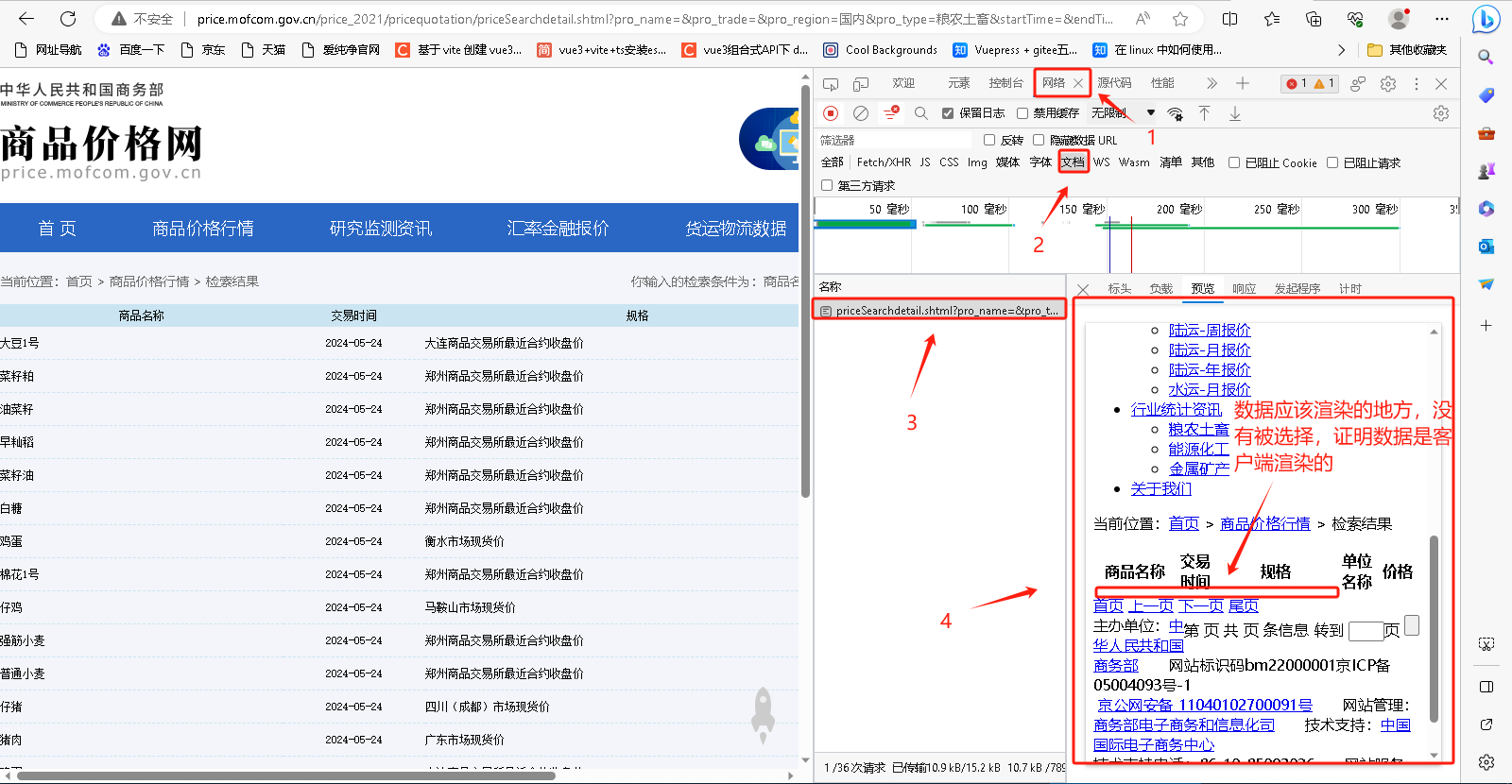
Task: Select the priceSearchdetail.shtml request row
Action: (939, 310)
